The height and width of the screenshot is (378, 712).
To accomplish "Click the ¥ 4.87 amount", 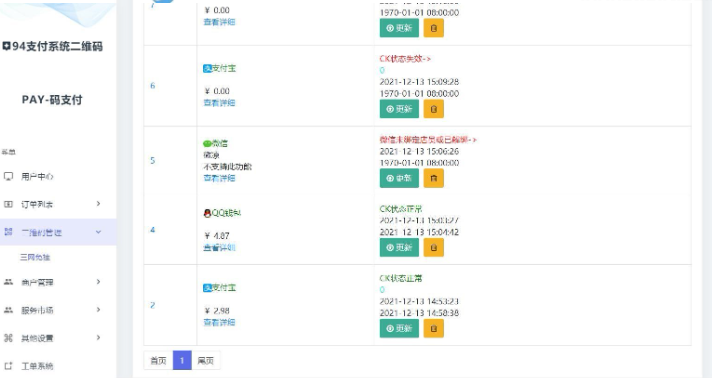I will 217,236.
